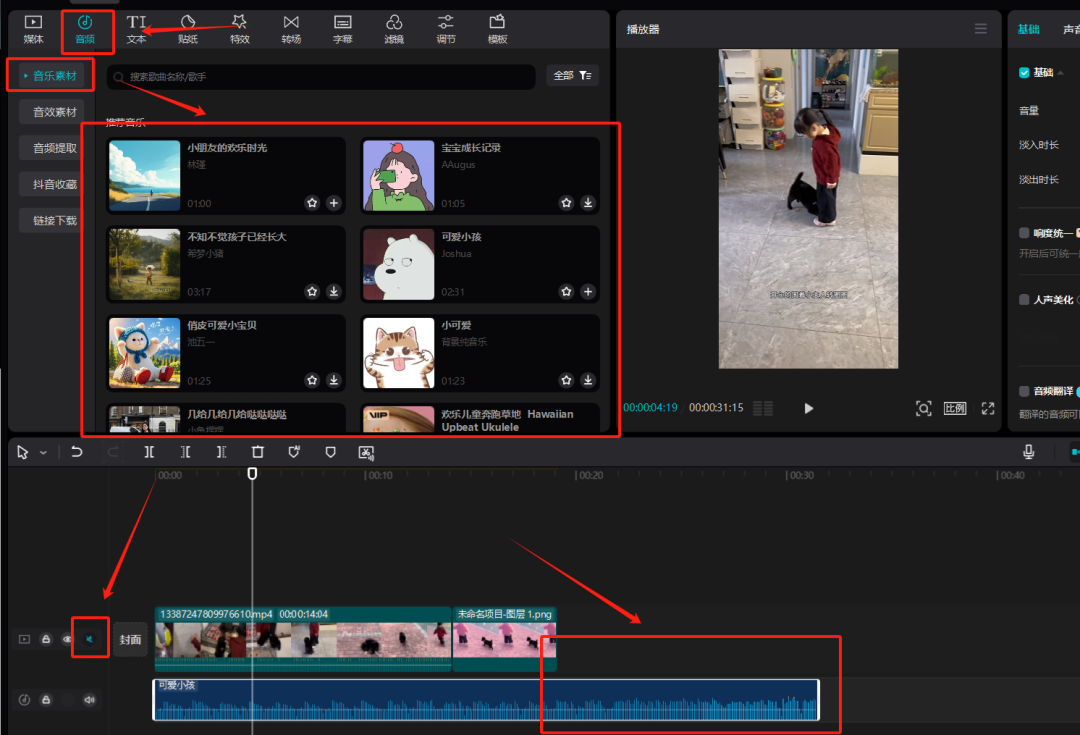
Task: Open 音频提取 audio extraction
Action: [50, 148]
